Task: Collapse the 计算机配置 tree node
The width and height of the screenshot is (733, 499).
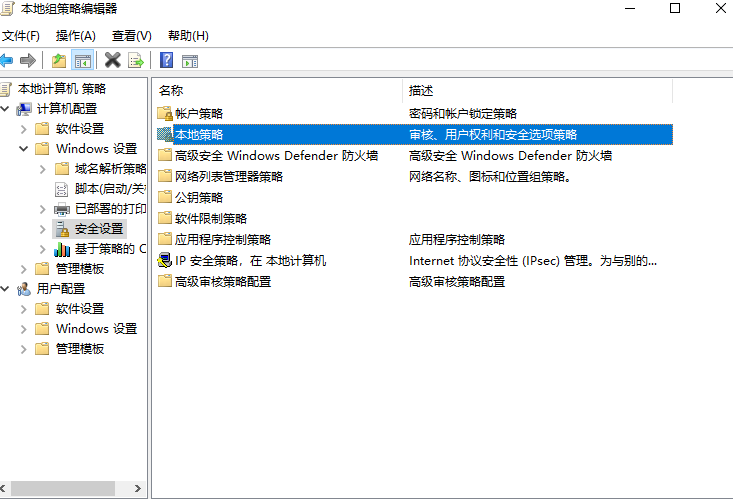Action: coord(7,109)
